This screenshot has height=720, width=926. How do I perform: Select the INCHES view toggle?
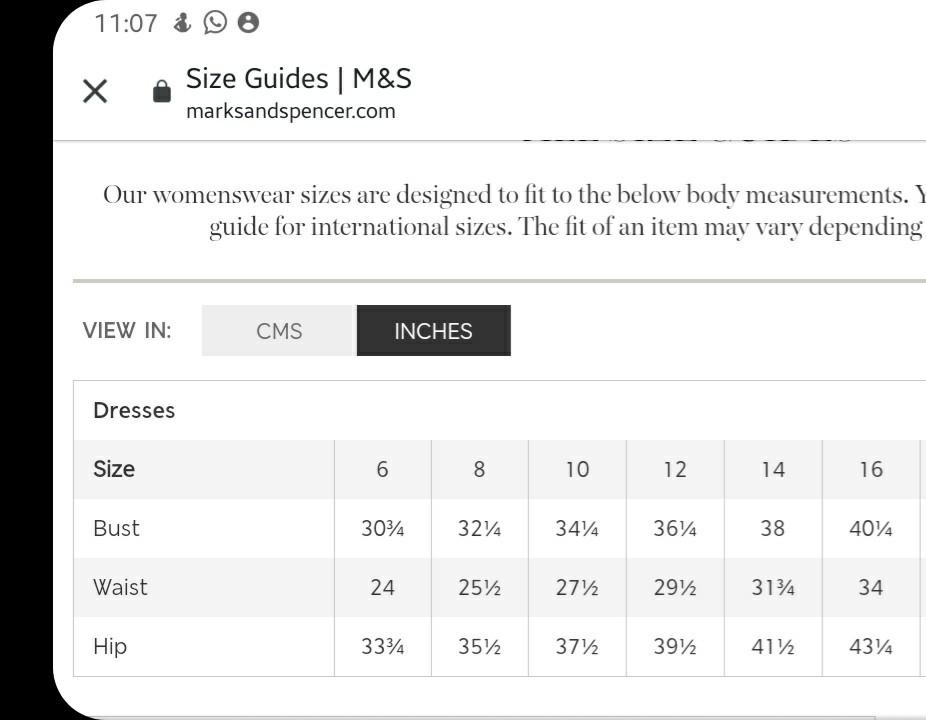point(433,331)
